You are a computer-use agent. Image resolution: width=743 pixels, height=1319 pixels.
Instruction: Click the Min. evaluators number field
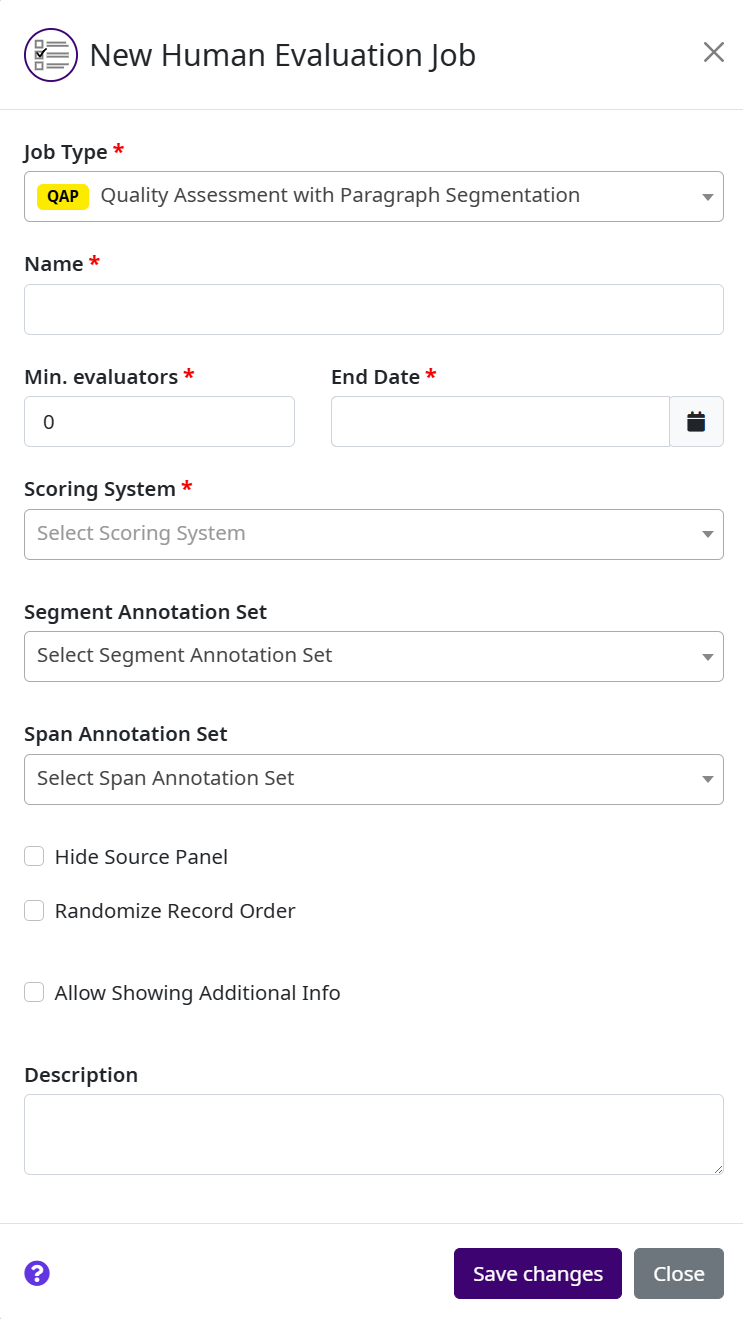coord(159,422)
